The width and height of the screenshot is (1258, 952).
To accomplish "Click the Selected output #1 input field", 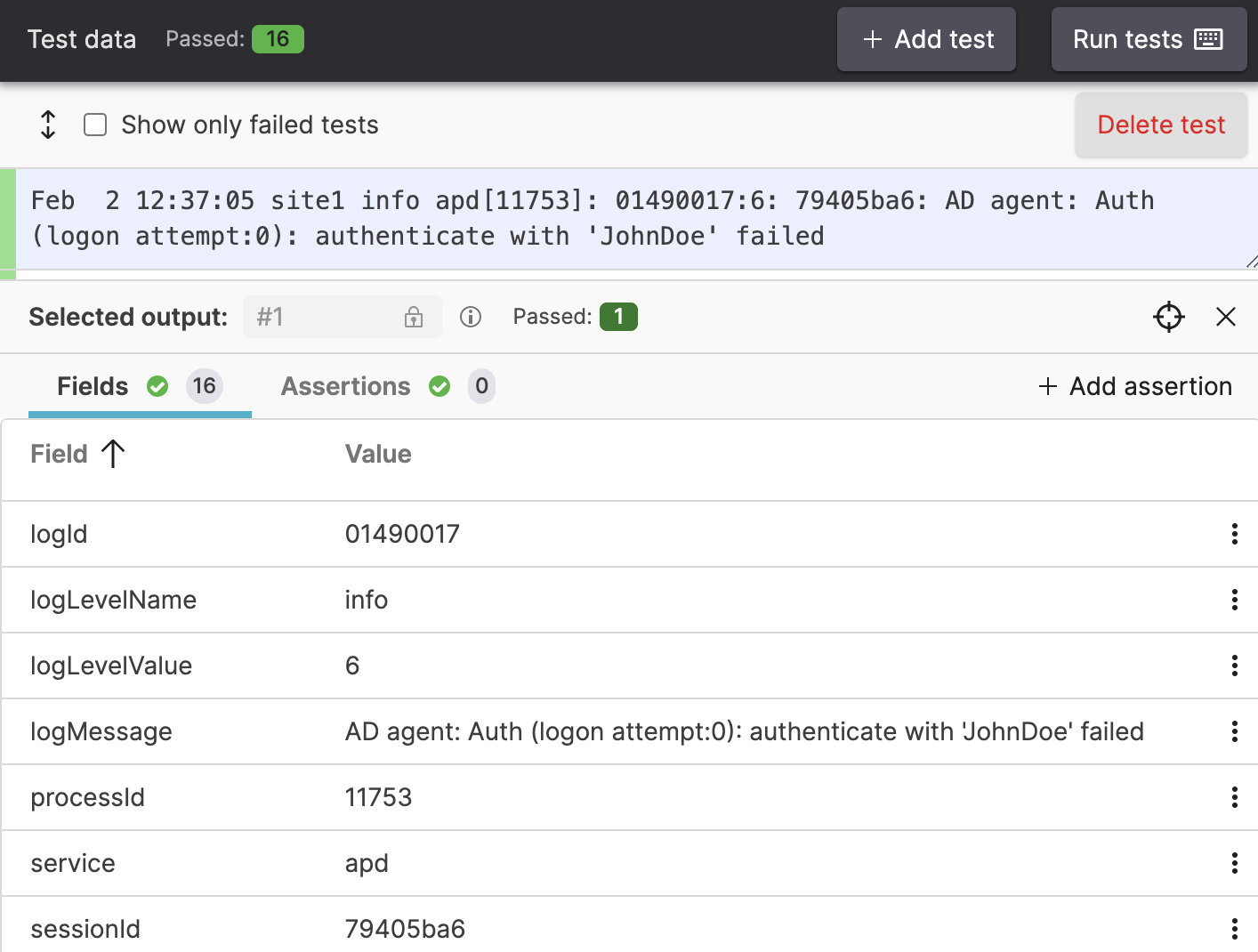I will pos(343,317).
